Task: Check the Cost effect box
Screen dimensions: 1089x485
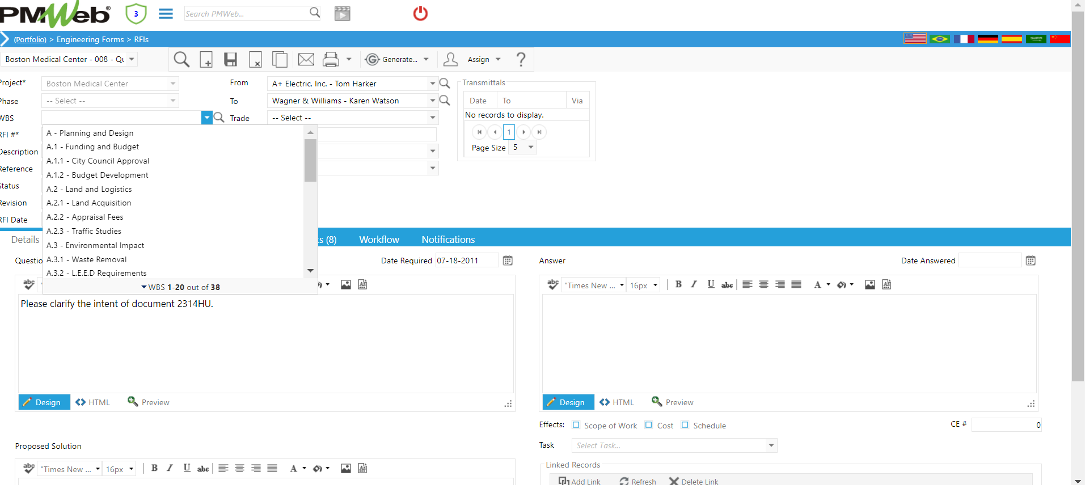Action: (x=648, y=425)
